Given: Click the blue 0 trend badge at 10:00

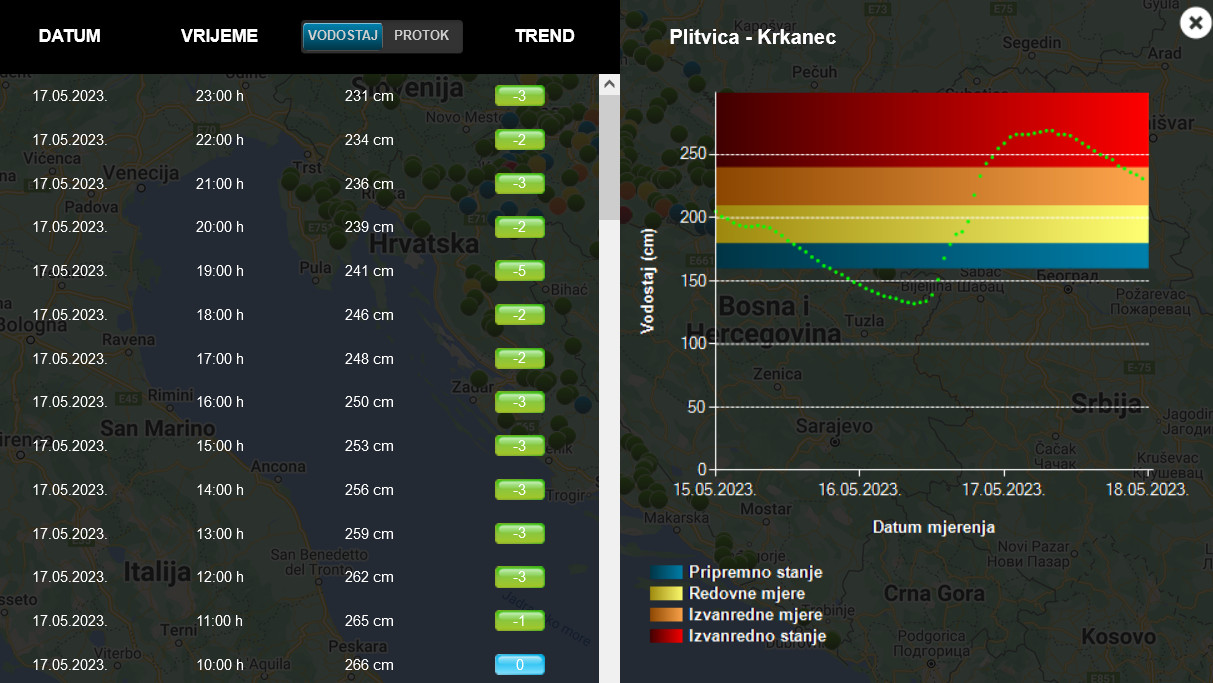Looking at the screenshot, I should pos(520,665).
